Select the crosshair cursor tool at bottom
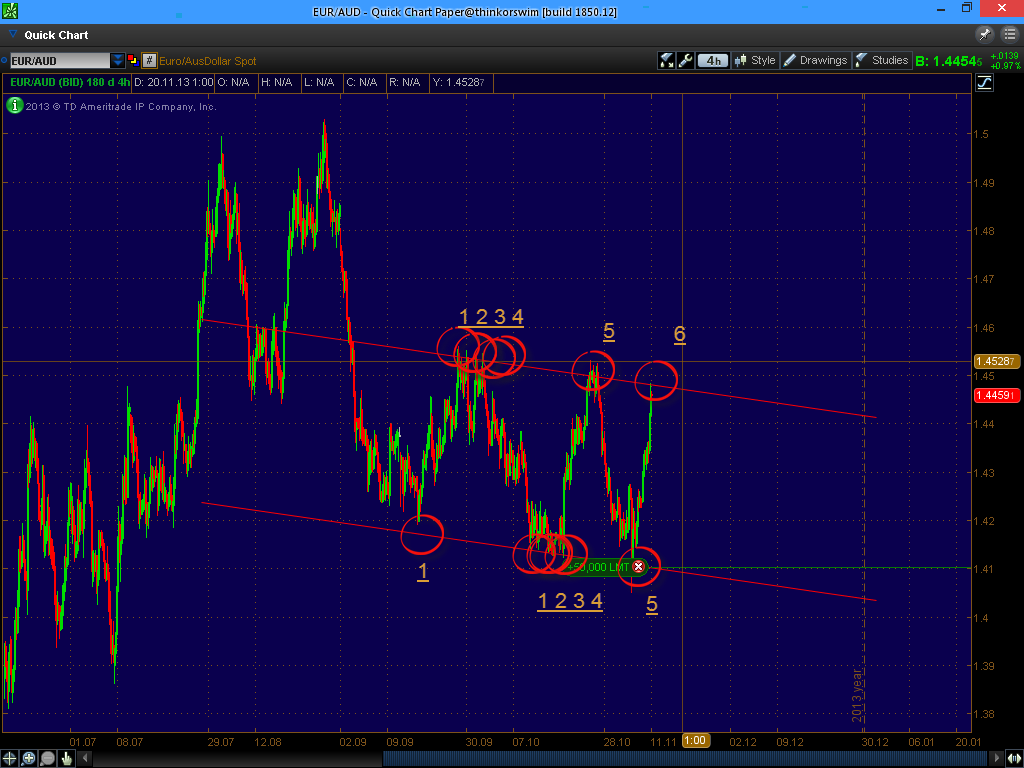 click(10, 758)
